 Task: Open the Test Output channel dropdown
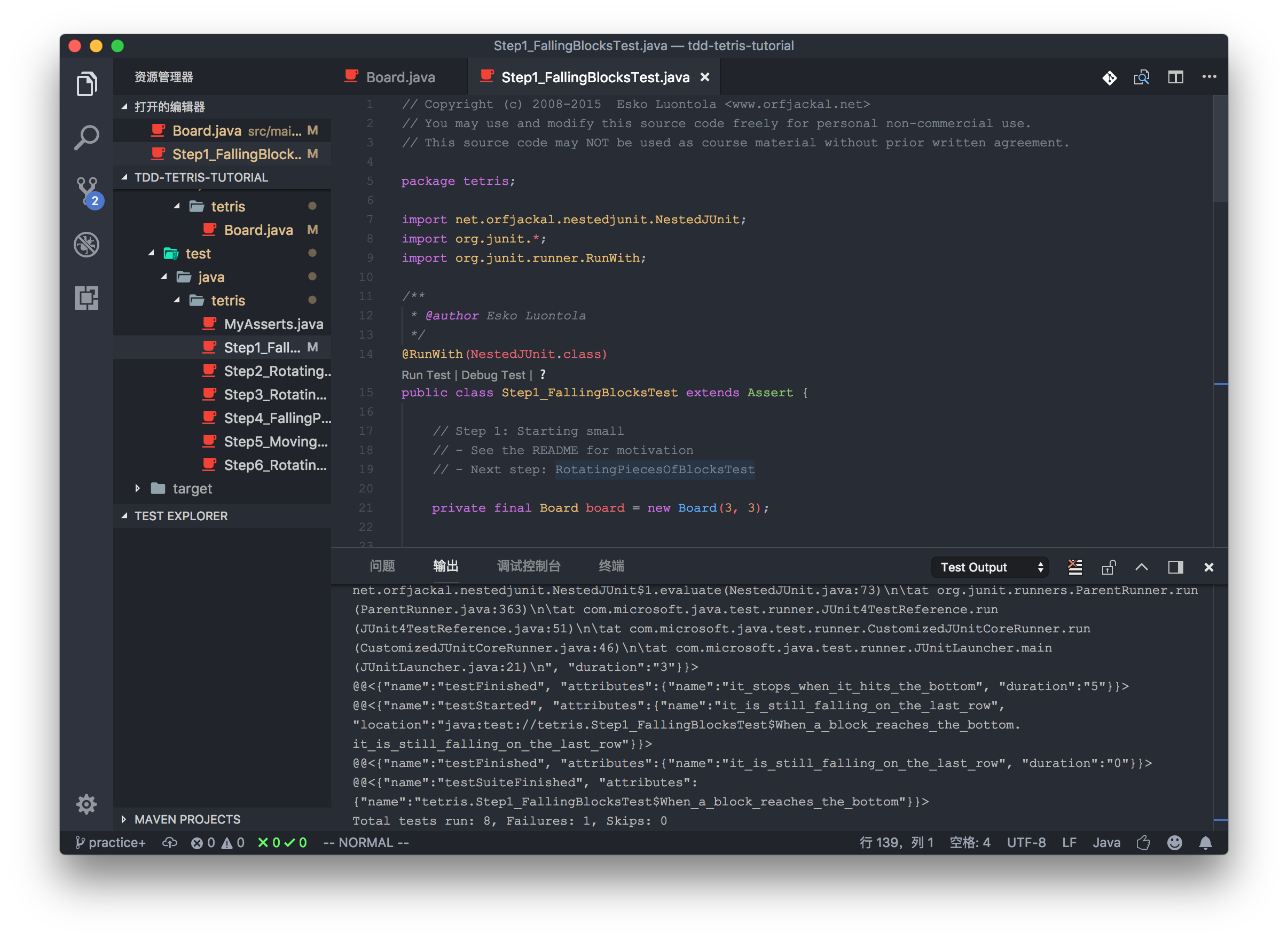pyautogui.click(x=989, y=567)
